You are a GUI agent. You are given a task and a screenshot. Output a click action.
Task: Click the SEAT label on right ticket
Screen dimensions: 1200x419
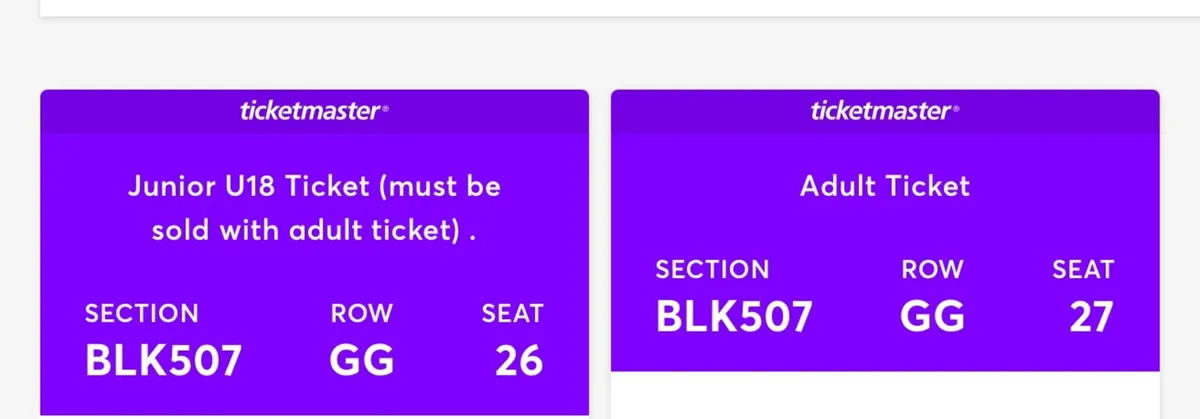[x=1083, y=269]
